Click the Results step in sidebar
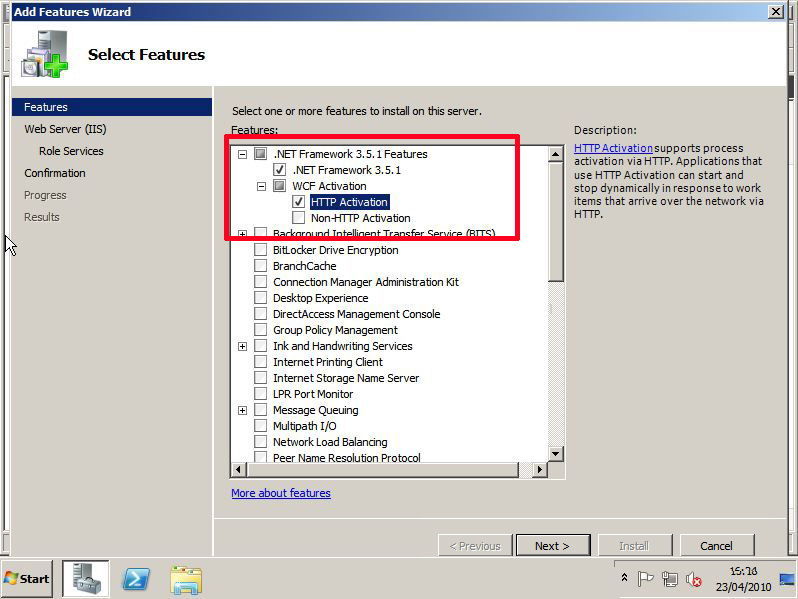 (42, 217)
